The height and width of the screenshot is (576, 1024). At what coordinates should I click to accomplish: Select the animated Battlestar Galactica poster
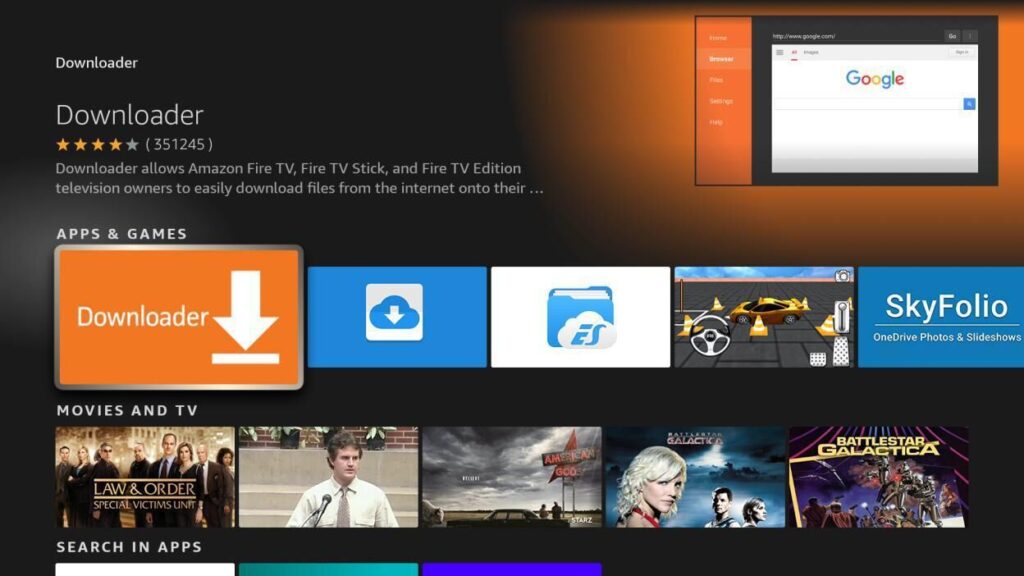[878, 477]
